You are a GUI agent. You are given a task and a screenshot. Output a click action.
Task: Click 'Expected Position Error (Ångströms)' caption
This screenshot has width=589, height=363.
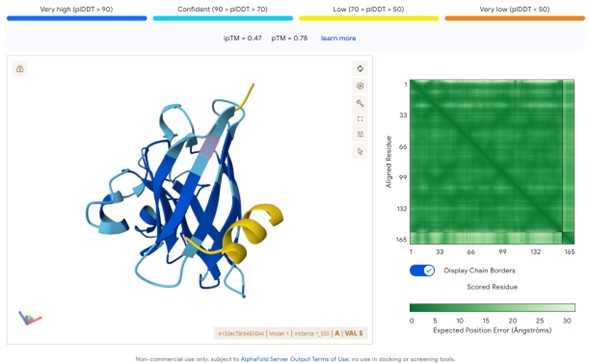492,330
